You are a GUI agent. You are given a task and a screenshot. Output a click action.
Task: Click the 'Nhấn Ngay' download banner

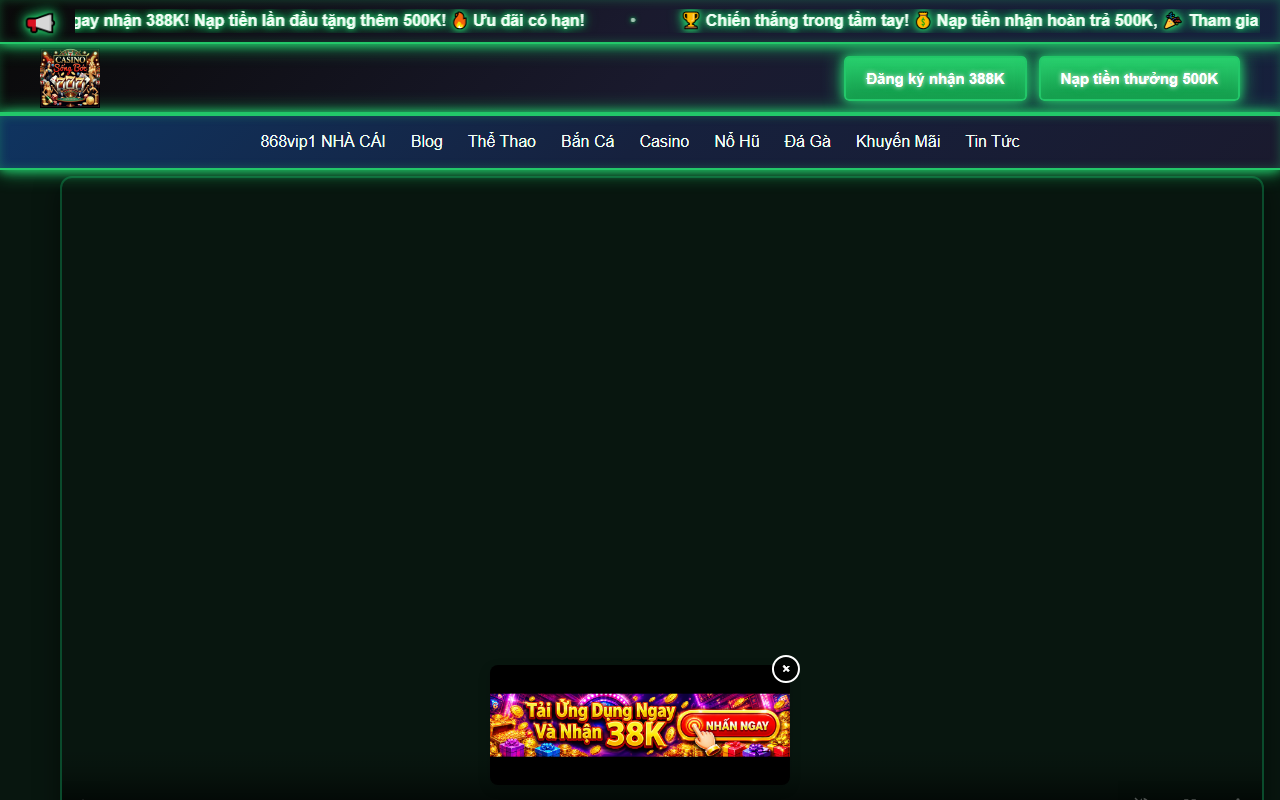pyautogui.click(x=640, y=725)
